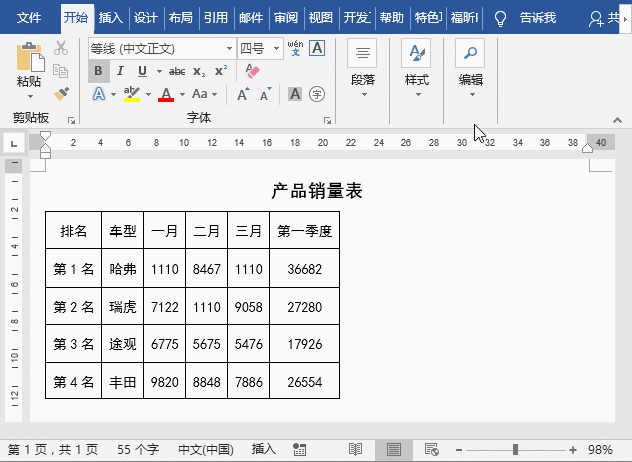Viewport: 632px width, 462px height.
Task: Click the 粘贴 paste button
Action: coord(29,67)
